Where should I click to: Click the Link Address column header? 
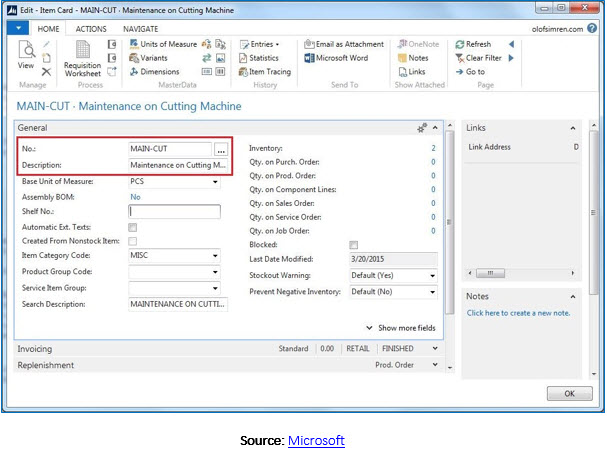[489, 147]
